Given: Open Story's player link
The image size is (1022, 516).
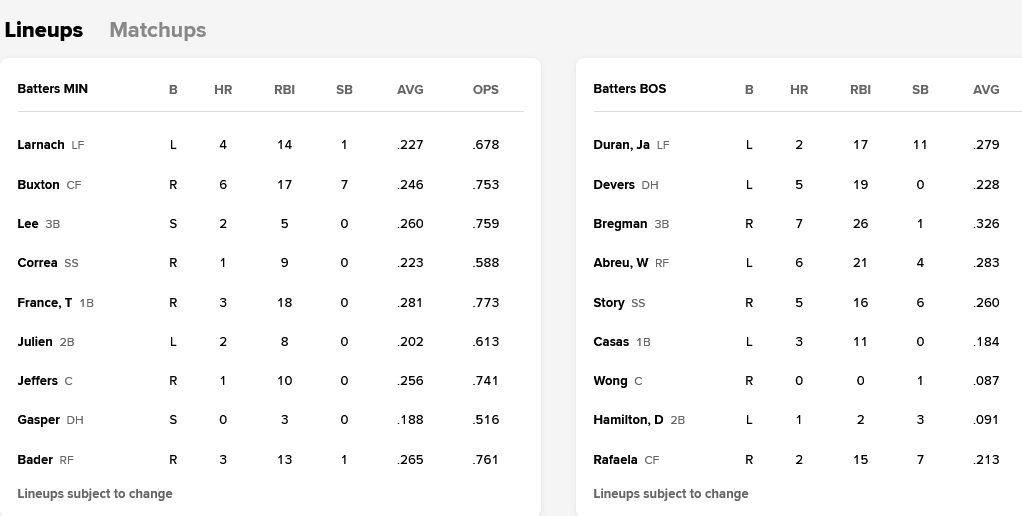Looking at the screenshot, I should point(609,303).
